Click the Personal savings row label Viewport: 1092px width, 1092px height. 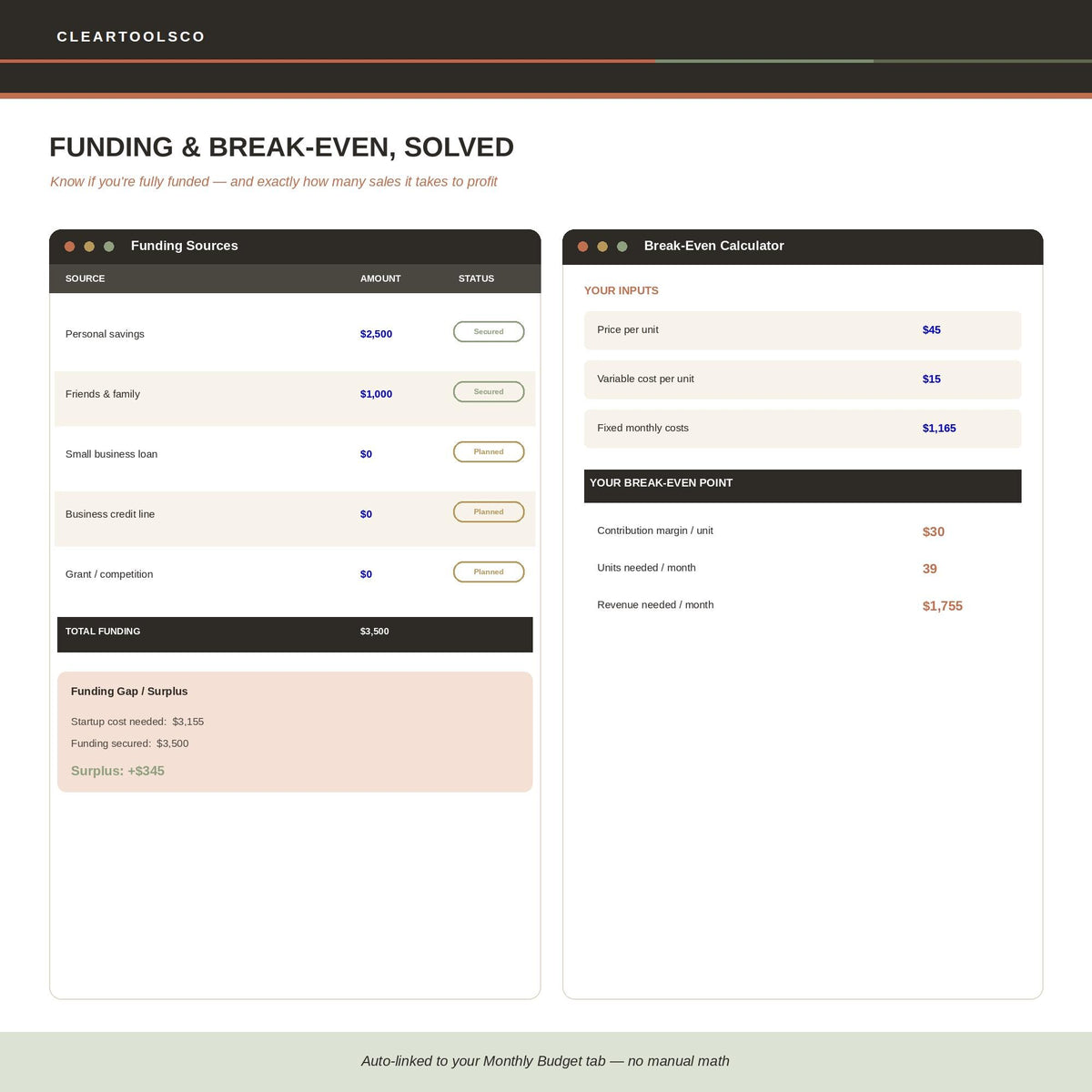click(105, 334)
